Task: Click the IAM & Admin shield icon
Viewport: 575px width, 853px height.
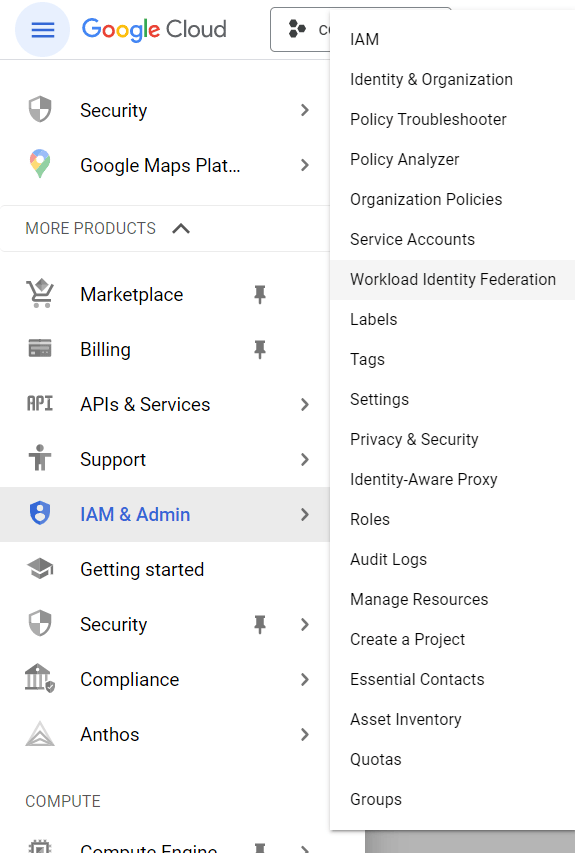Action: (40, 514)
